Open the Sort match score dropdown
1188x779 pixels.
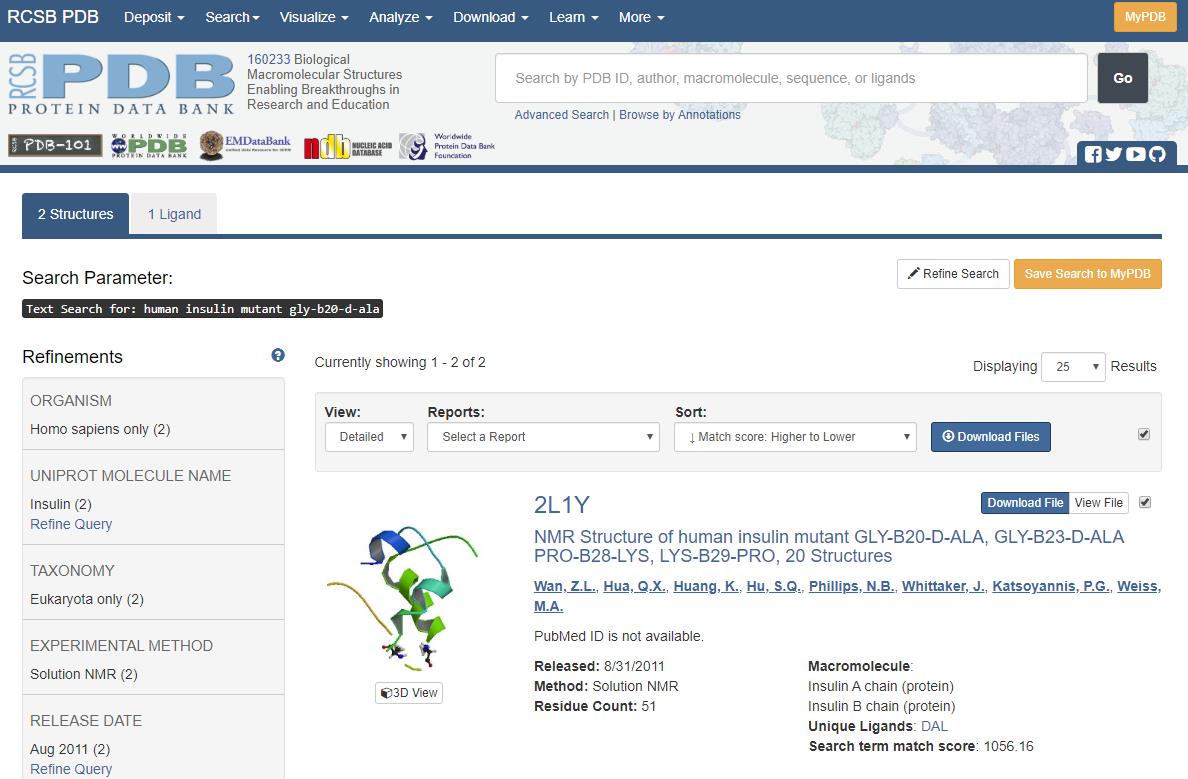pyautogui.click(x=795, y=437)
